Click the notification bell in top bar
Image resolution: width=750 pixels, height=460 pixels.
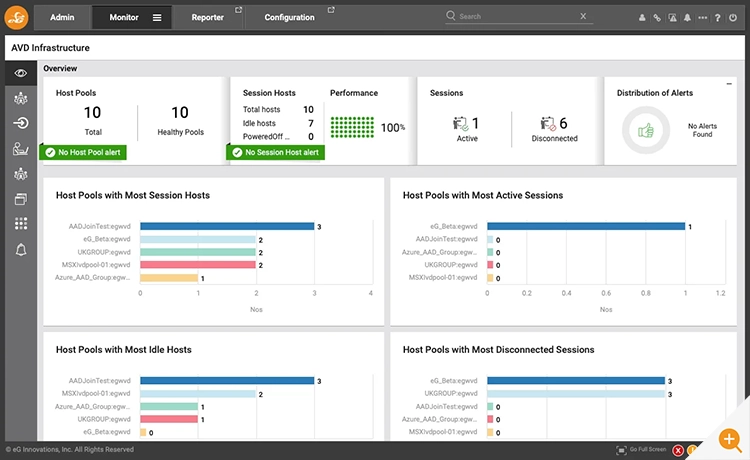(687, 18)
